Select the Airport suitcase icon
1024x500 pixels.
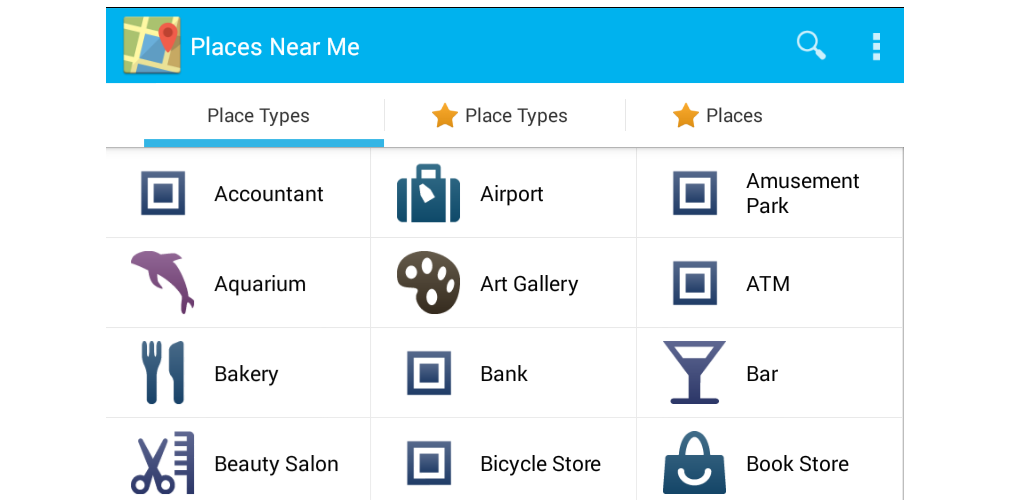(428, 193)
